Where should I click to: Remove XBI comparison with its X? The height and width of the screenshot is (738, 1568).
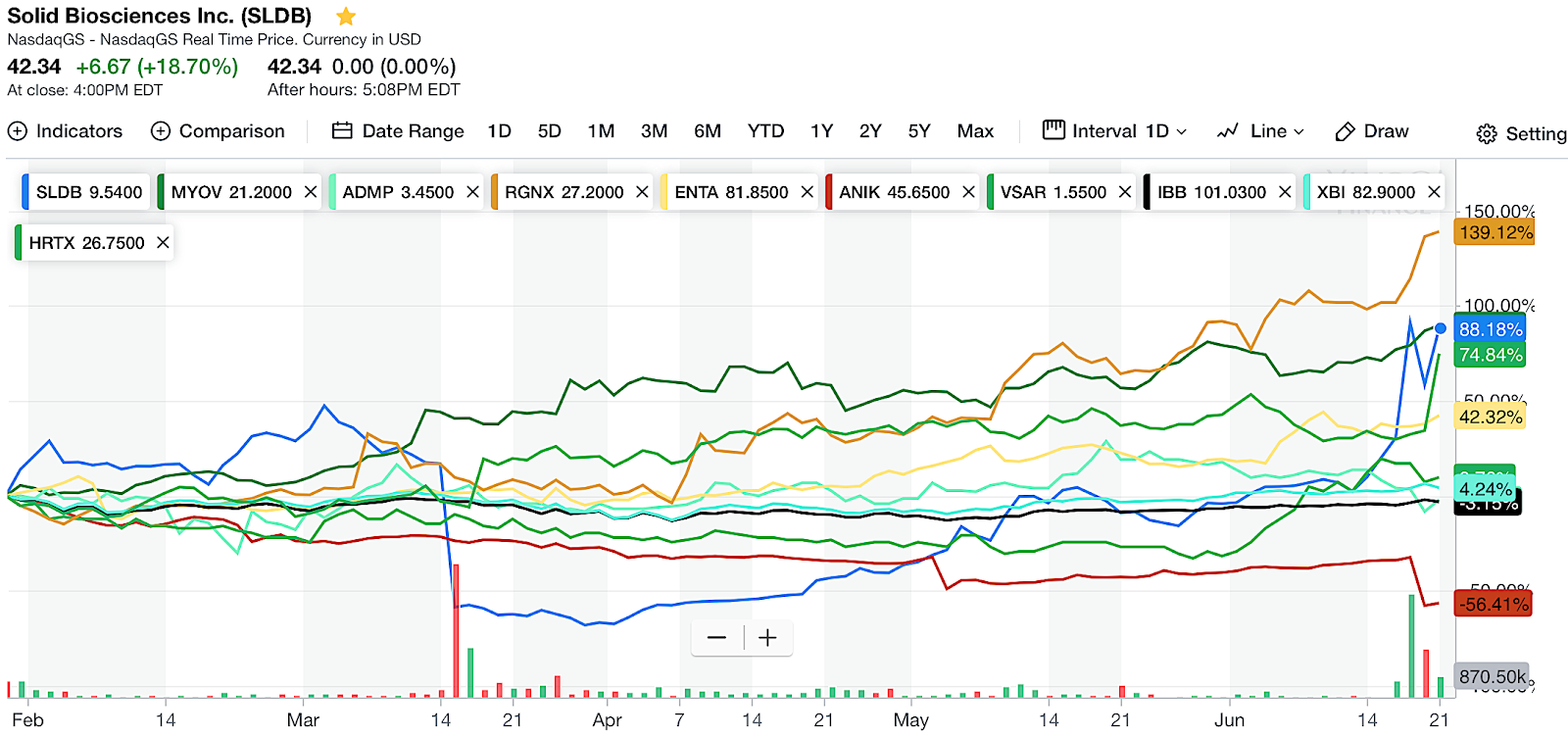point(1434,192)
